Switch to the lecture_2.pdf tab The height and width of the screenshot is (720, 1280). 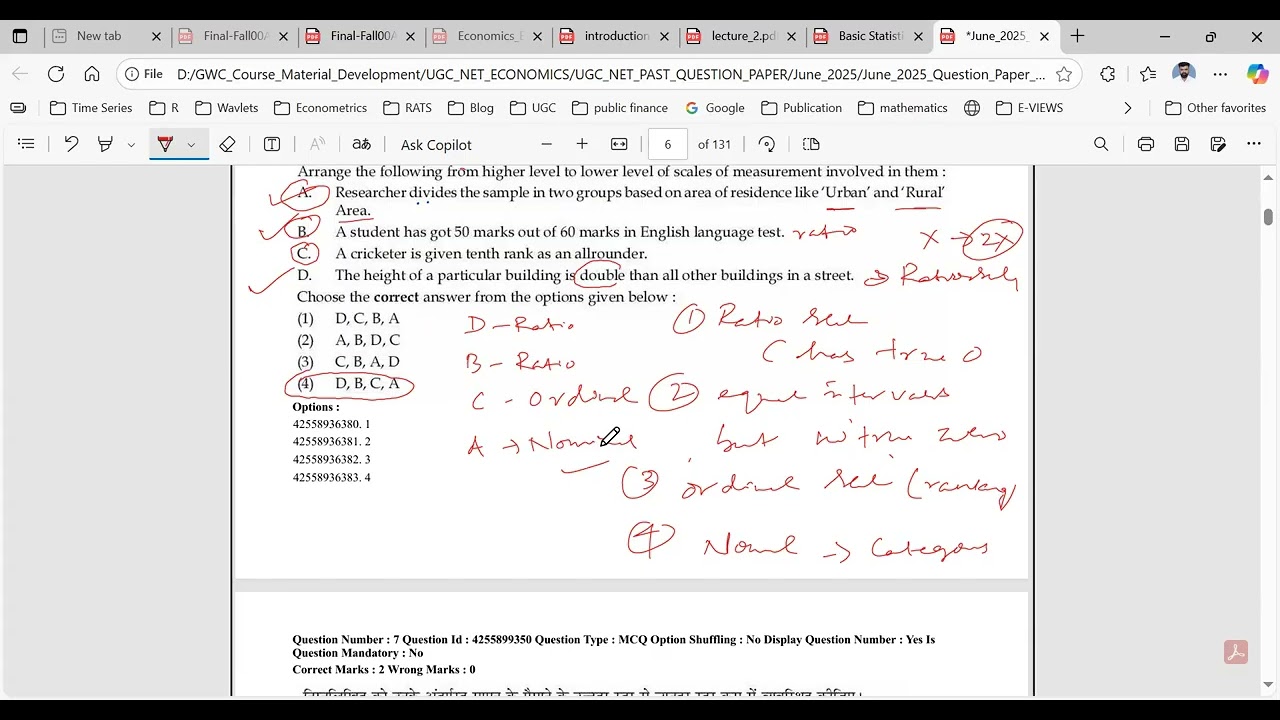coord(741,36)
